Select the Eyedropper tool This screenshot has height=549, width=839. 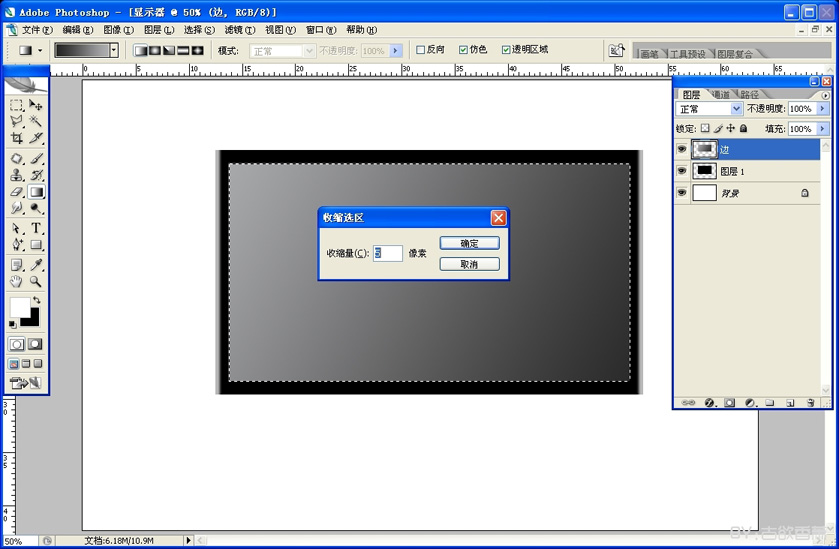click(36, 265)
